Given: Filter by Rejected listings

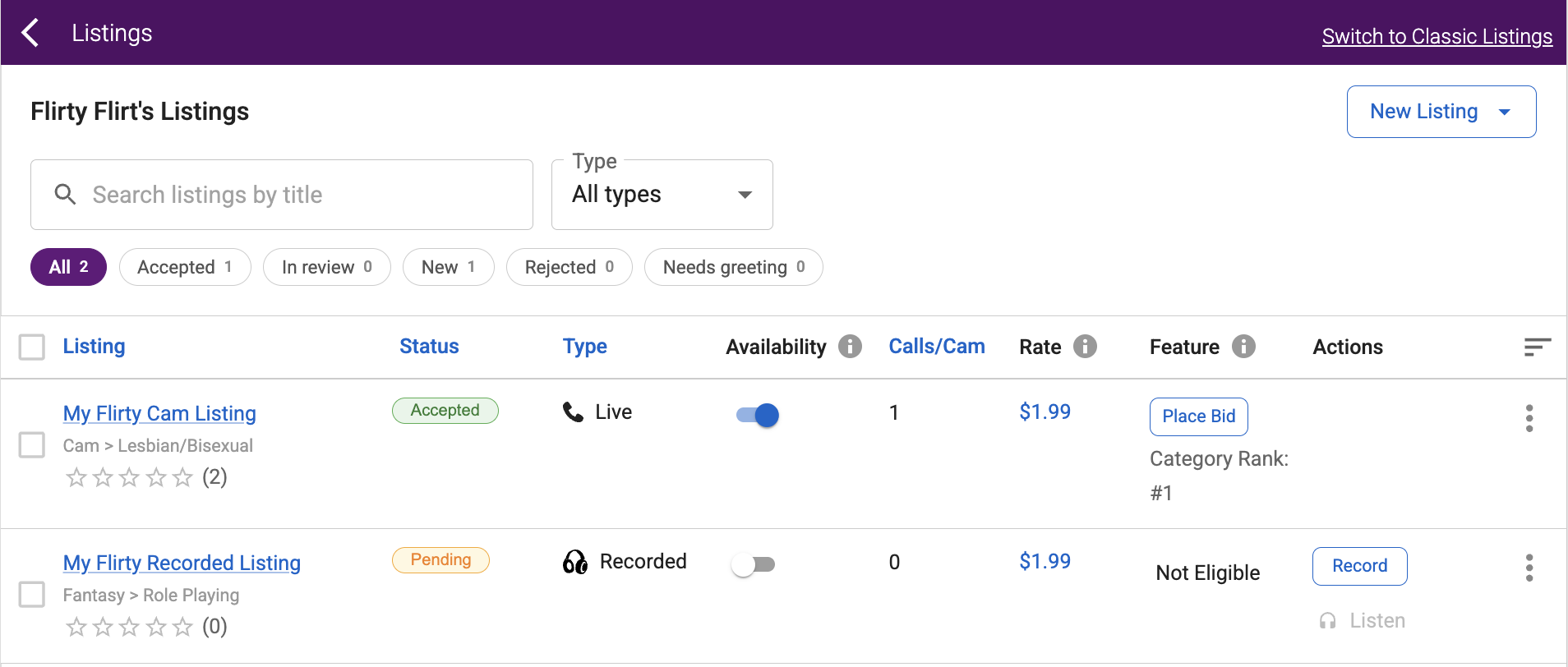Looking at the screenshot, I should pyautogui.click(x=570, y=267).
